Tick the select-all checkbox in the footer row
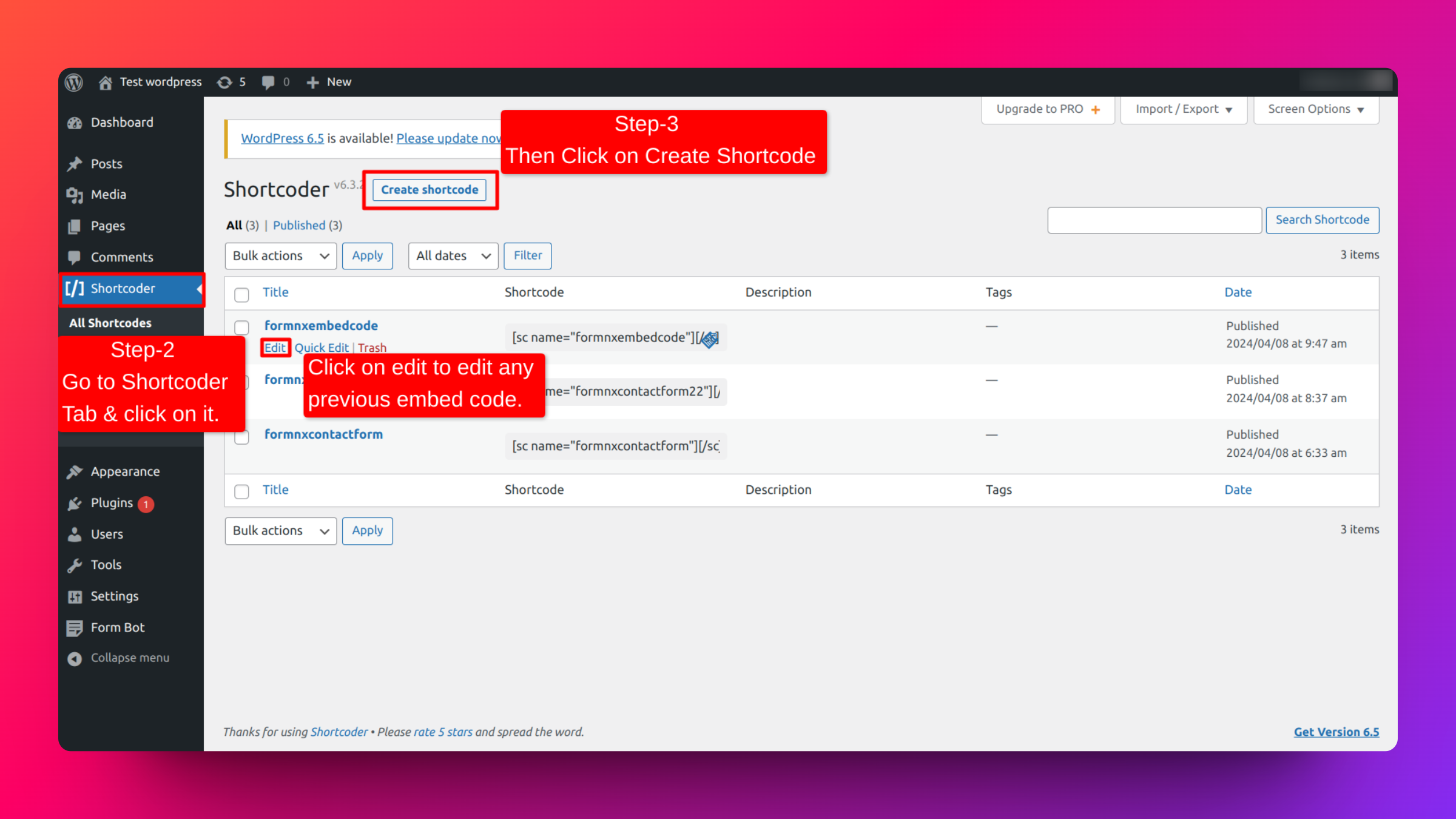This screenshot has height=819, width=1456. click(241, 491)
